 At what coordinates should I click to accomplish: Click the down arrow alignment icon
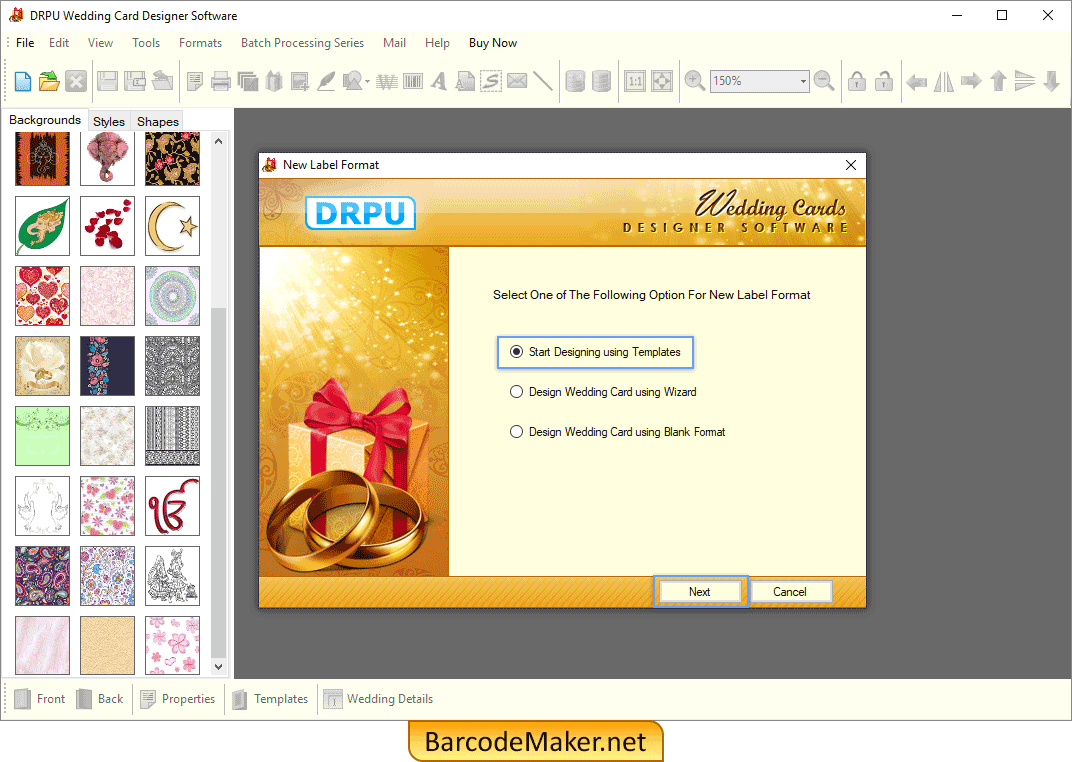[x=1051, y=81]
